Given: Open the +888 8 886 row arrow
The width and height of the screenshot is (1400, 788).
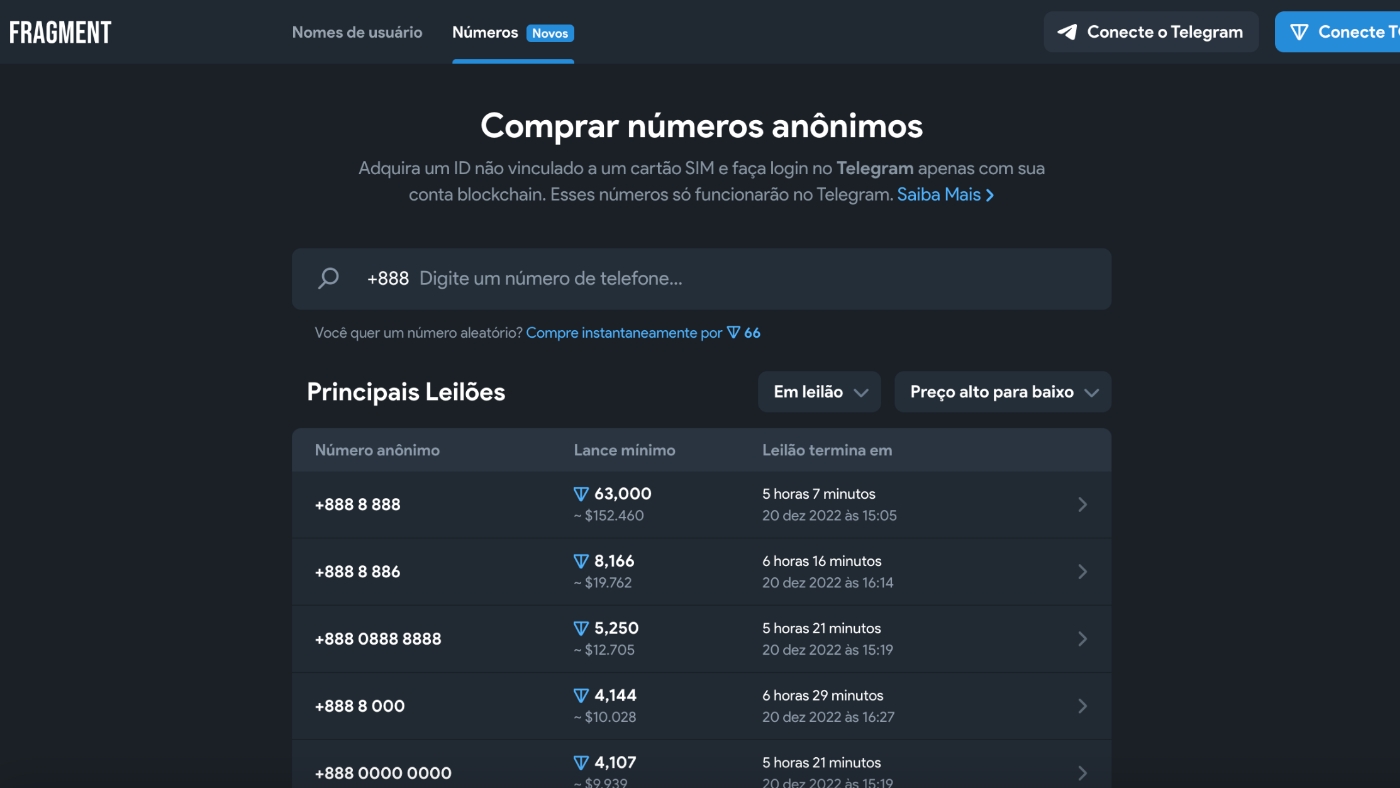Looking at the screenshot, I should pyautogui.click(x=1082, y=572).
